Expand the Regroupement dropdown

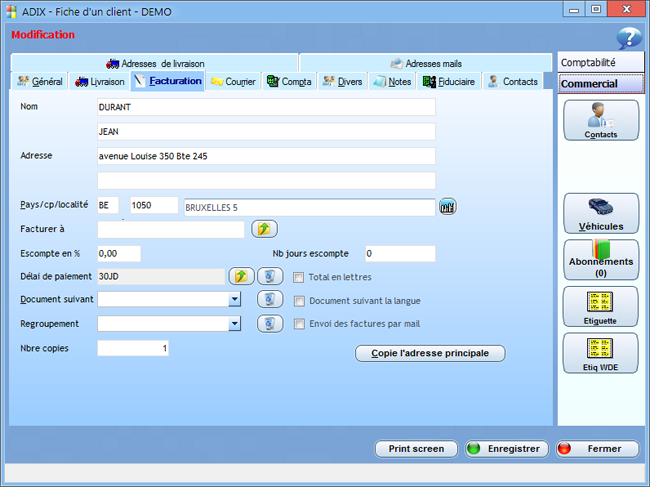235,323
